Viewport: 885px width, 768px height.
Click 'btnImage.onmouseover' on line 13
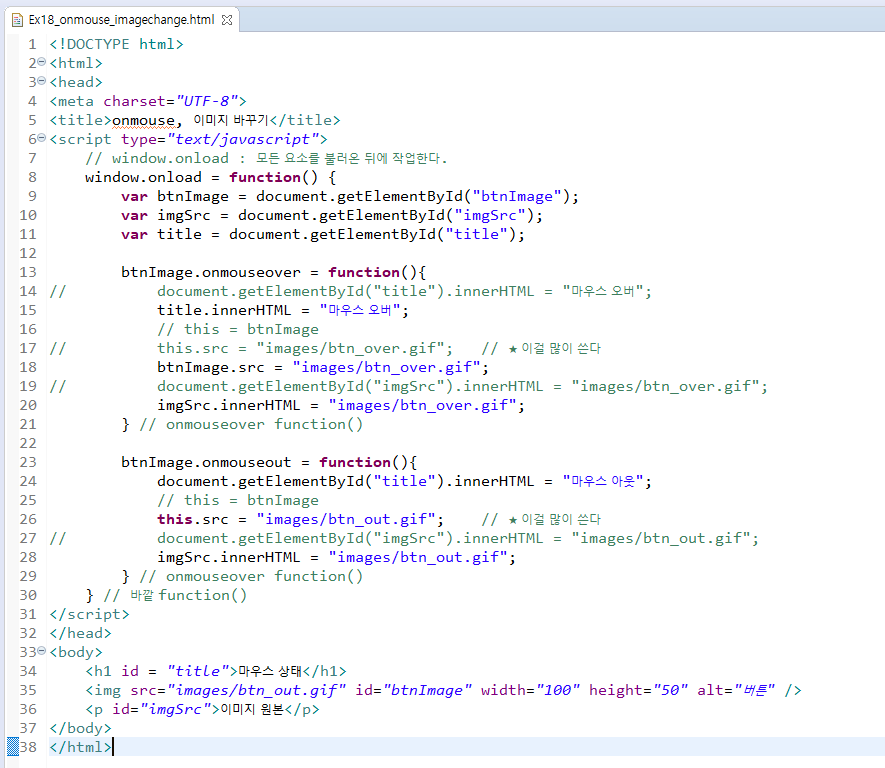[211, 272]
